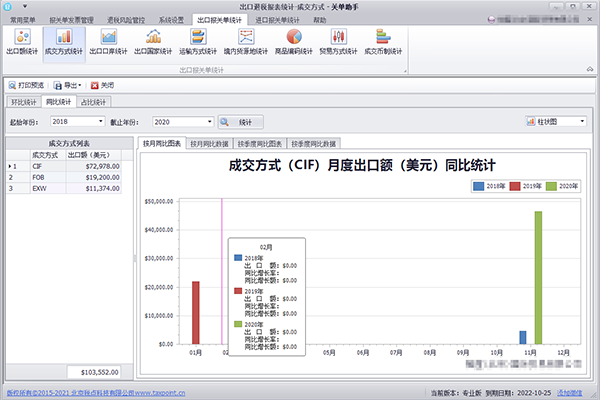The image size is (600, 400).
Task: Click the 添加微信 link in status bar
Action: click(x=569, y=393)
